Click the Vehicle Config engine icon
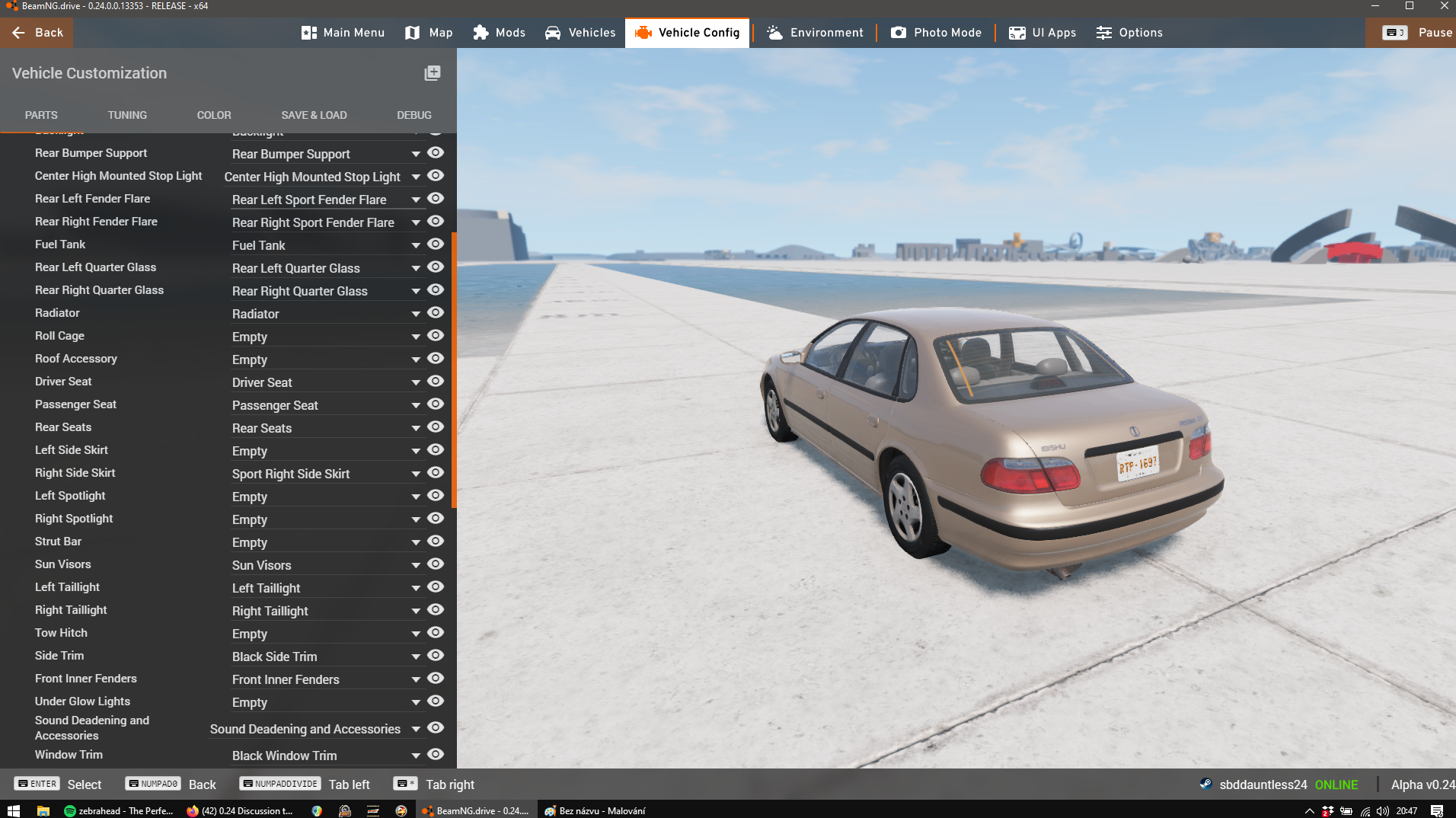This screenshot has height=818, width=1456. [x=643, y=33]
